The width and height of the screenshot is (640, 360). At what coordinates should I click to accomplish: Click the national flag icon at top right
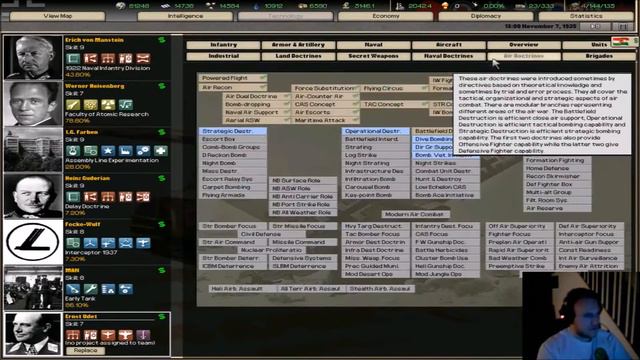click(621, 42)
